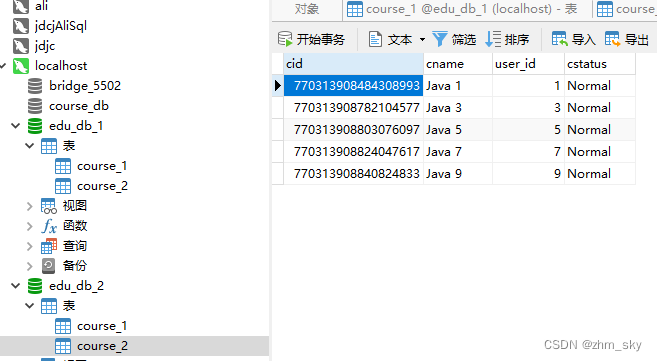Collapse the 表 node under edu_db_1
This screenshot has width=657, height=361.
pyautogui.click(x=29, y=146)
